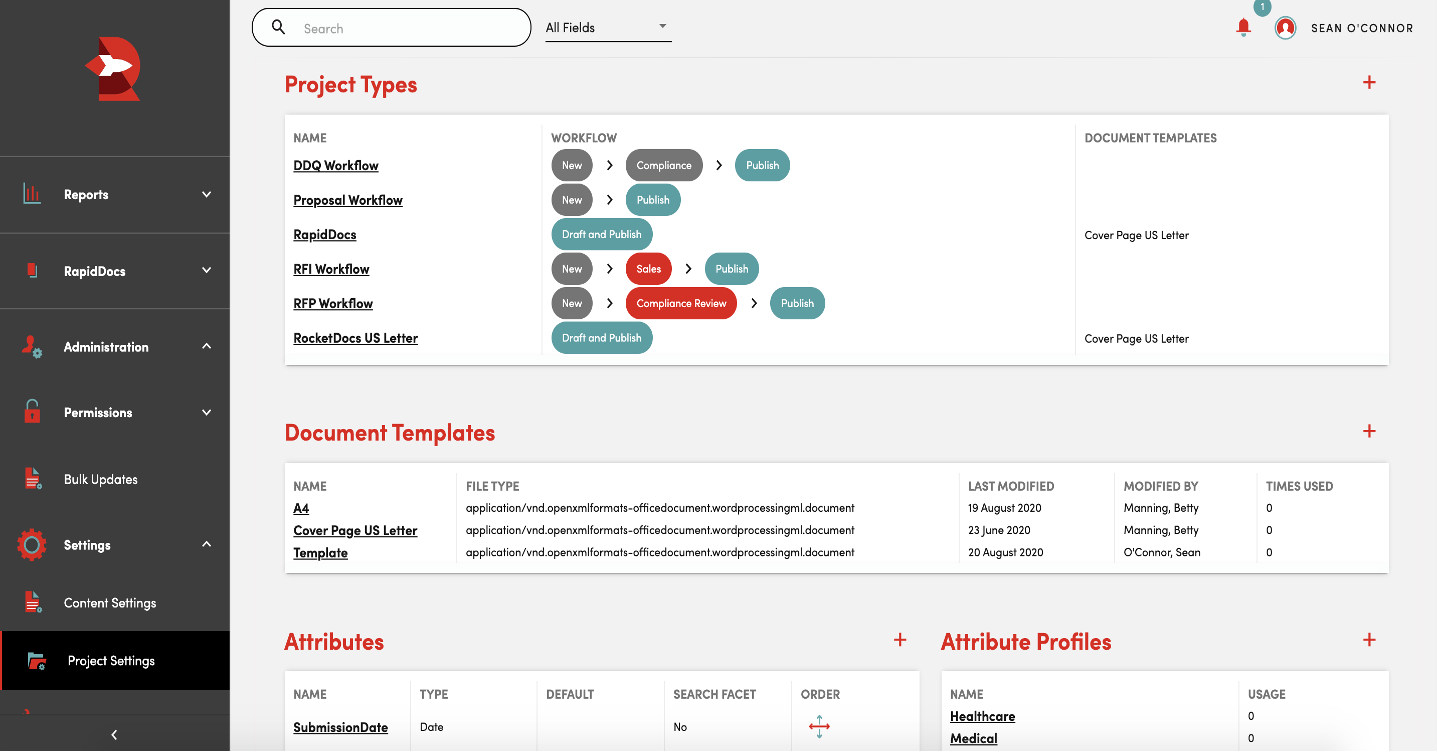The width and height of the screenshot is (1438, 752).
Task: Click the Search input field
Action: 391,28
